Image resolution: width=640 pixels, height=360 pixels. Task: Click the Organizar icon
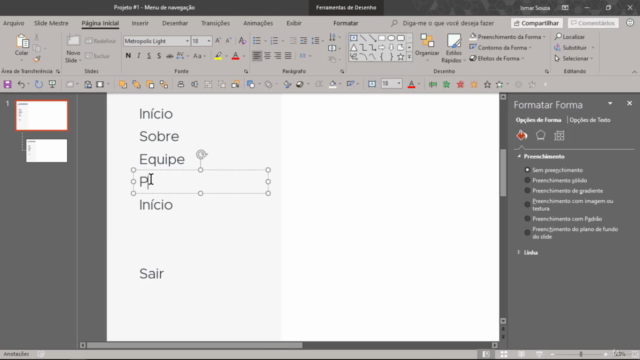click(427, 41)
